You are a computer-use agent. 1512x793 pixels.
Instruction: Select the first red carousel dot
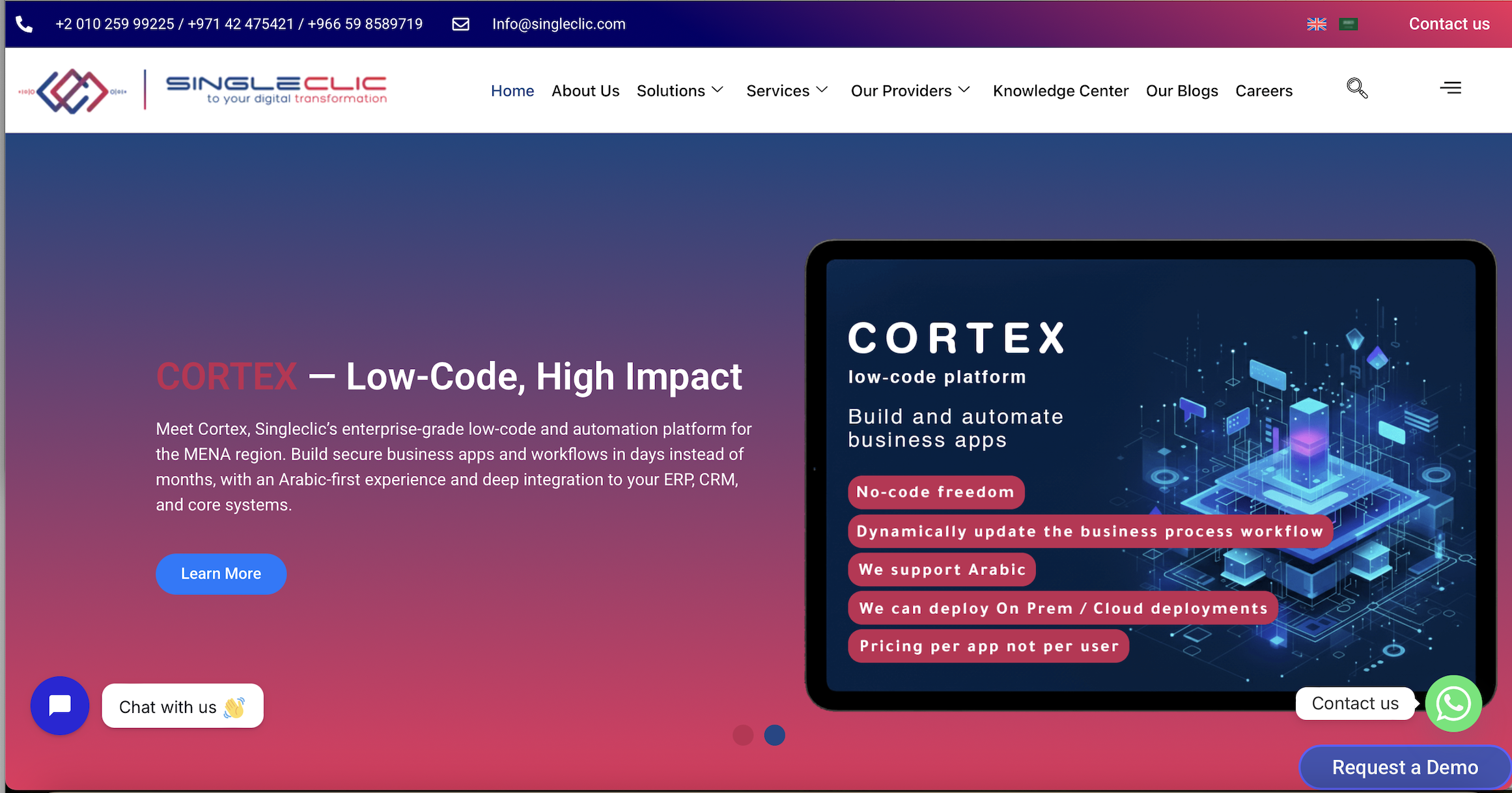point(743,735)
